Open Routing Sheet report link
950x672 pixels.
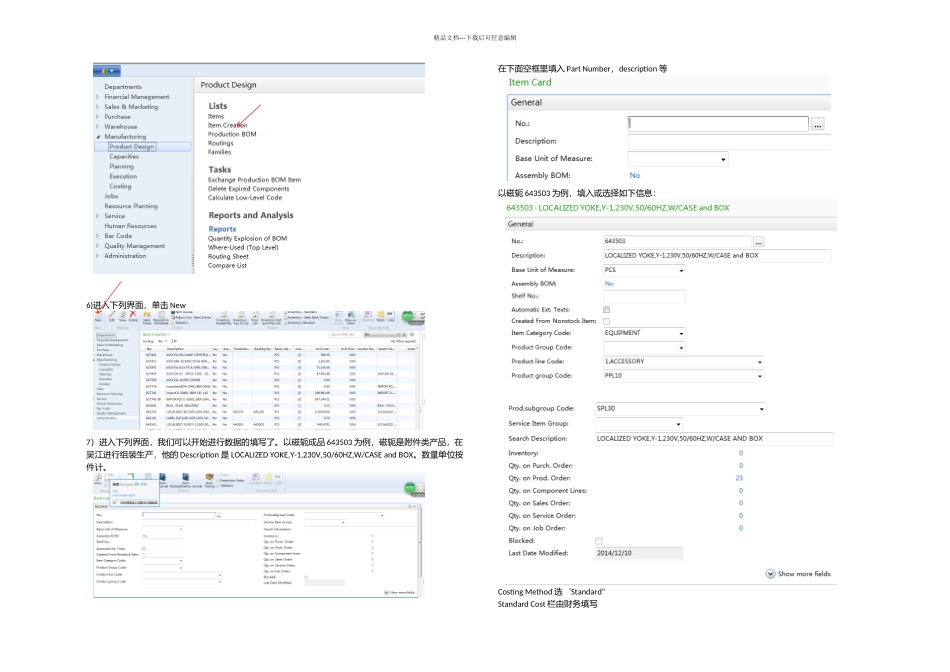coord(228,256)
